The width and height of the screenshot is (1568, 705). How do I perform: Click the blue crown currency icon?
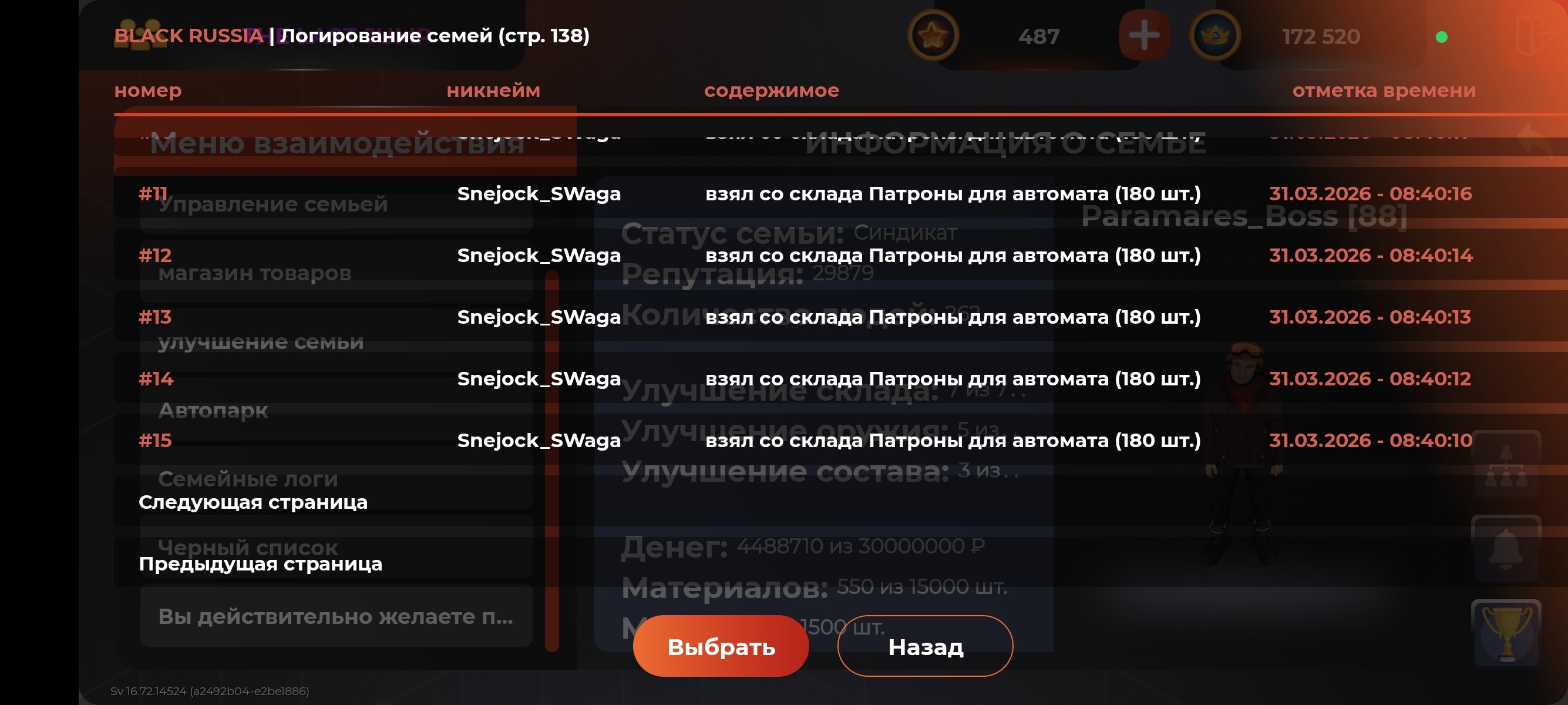pyautogui.click(x=1215, y=35)
